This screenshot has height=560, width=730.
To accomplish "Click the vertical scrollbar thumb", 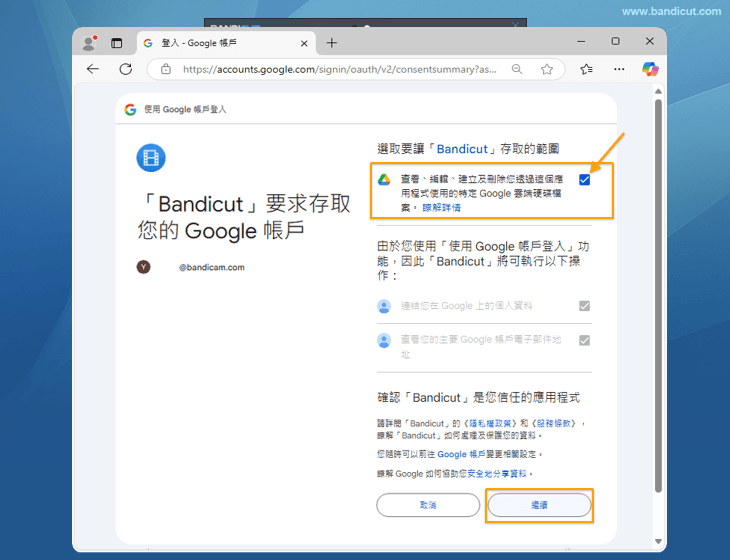I will pyautogui.click(x=658, y=296).
